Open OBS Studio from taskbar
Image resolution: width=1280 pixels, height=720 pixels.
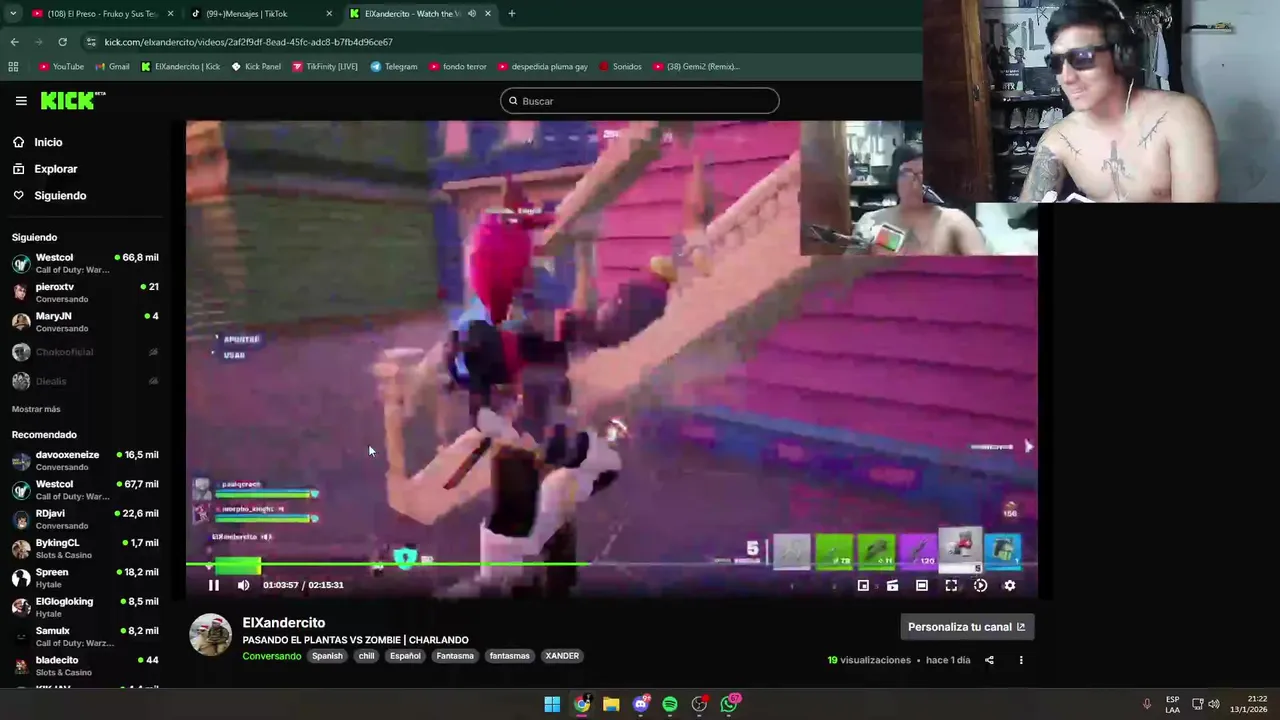coord(699,704)
